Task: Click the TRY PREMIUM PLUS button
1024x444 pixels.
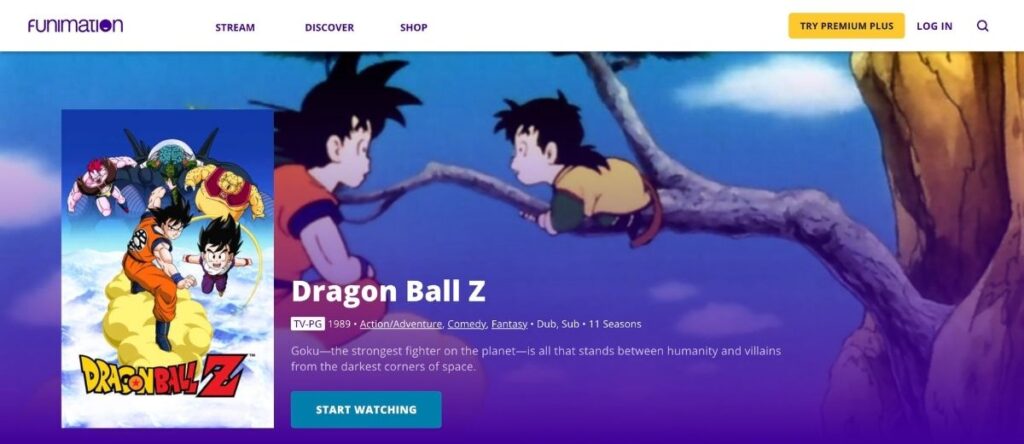Action: coord(846,26)
